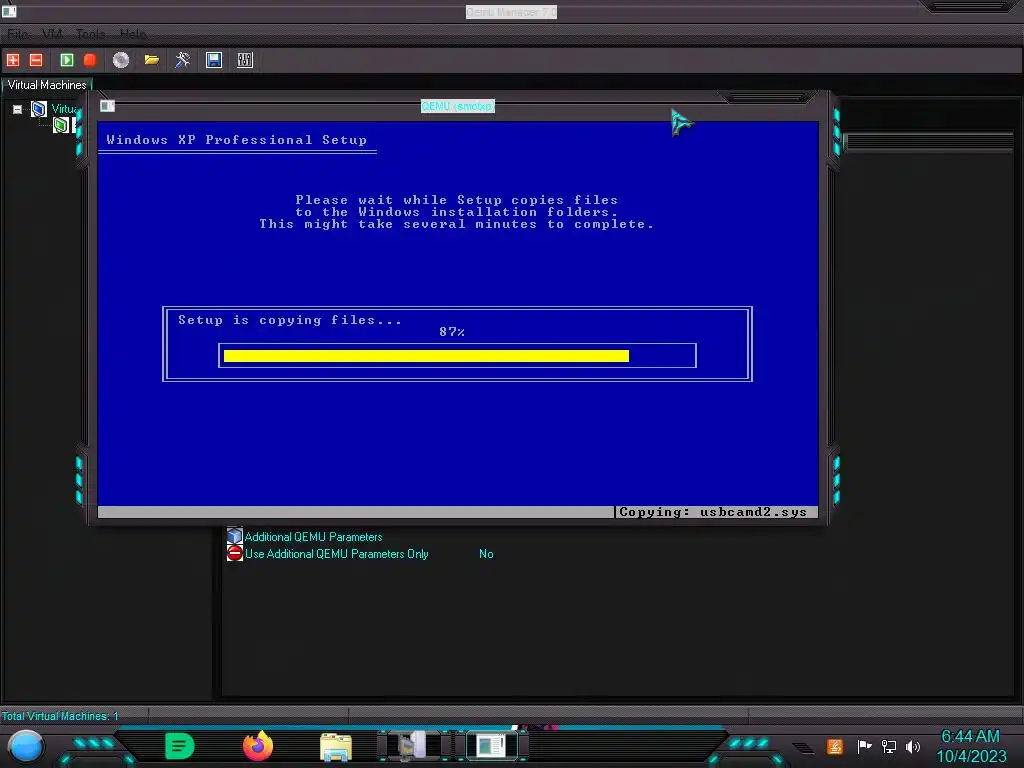Click the yellow copying progress bar
The width and height of the screenshot is (1024, 768).
[x=426, y=356]
